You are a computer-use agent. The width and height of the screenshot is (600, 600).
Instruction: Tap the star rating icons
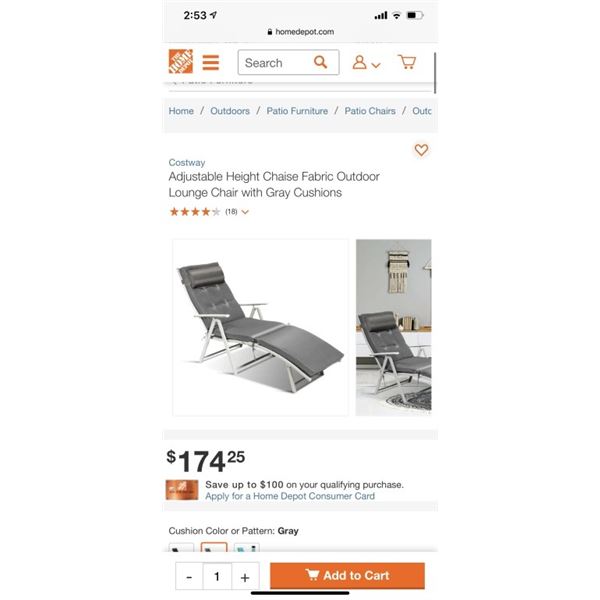pos(195,212)
